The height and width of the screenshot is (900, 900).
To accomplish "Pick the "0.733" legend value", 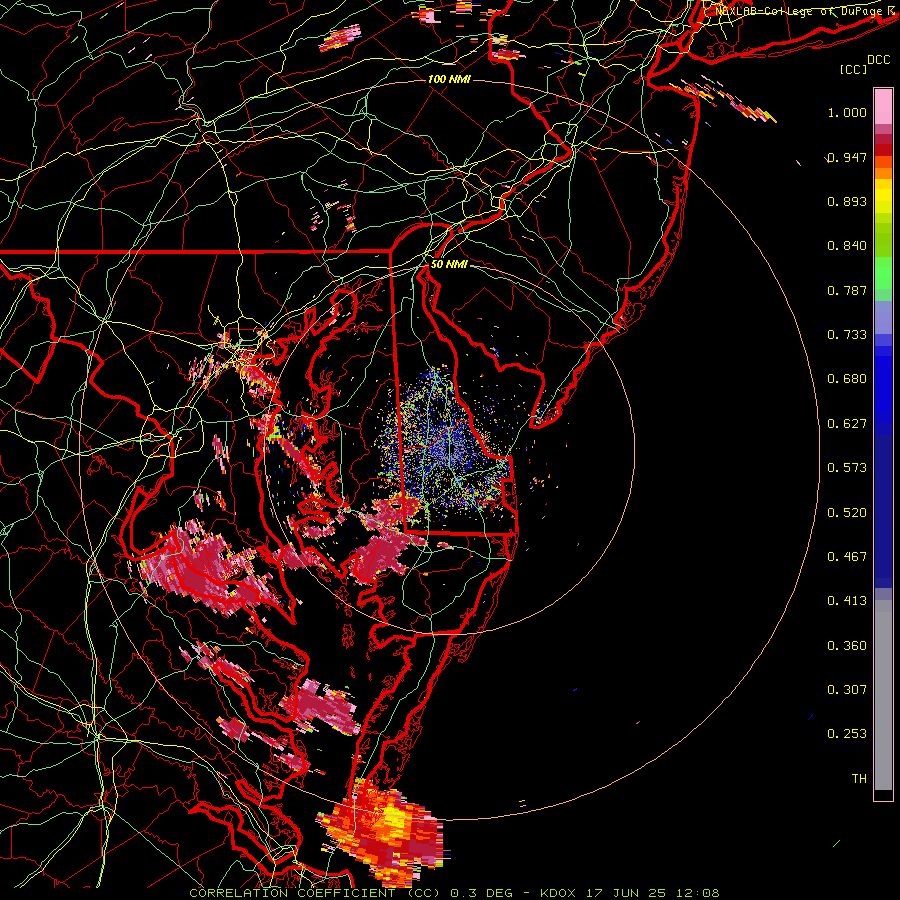I will coord(847,335).
